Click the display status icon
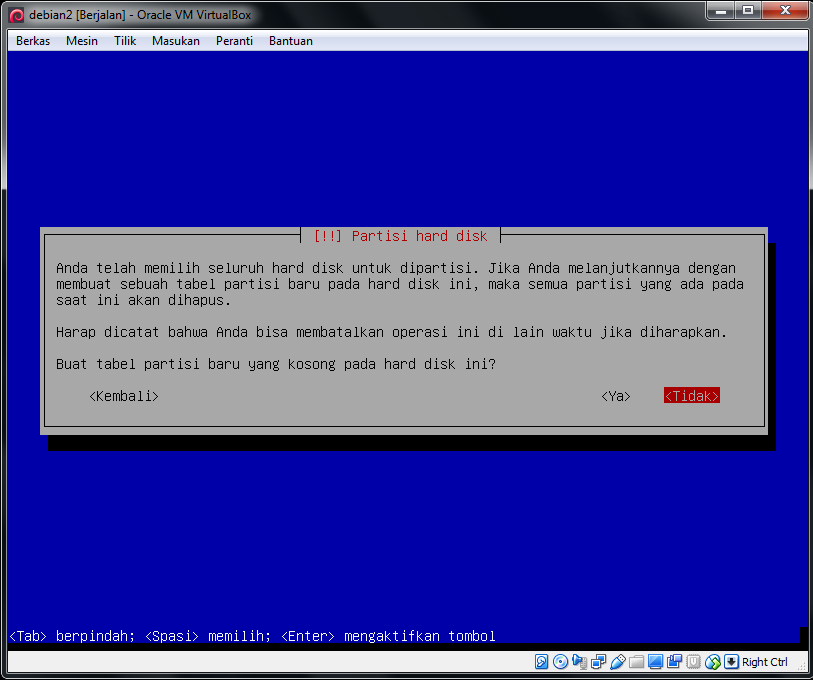 655,661
